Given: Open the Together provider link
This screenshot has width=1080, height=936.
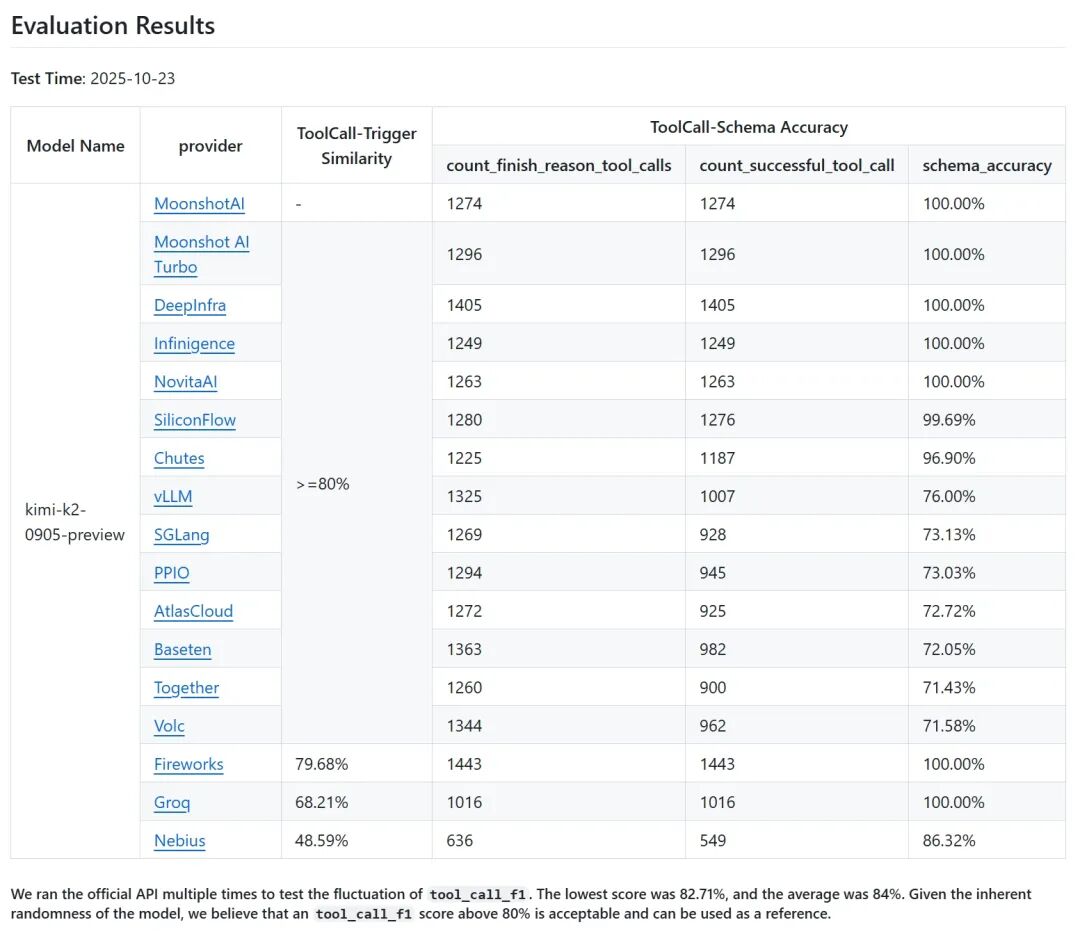Looking at the screenshot, I should pyautogui.click(x=186, y=688).
